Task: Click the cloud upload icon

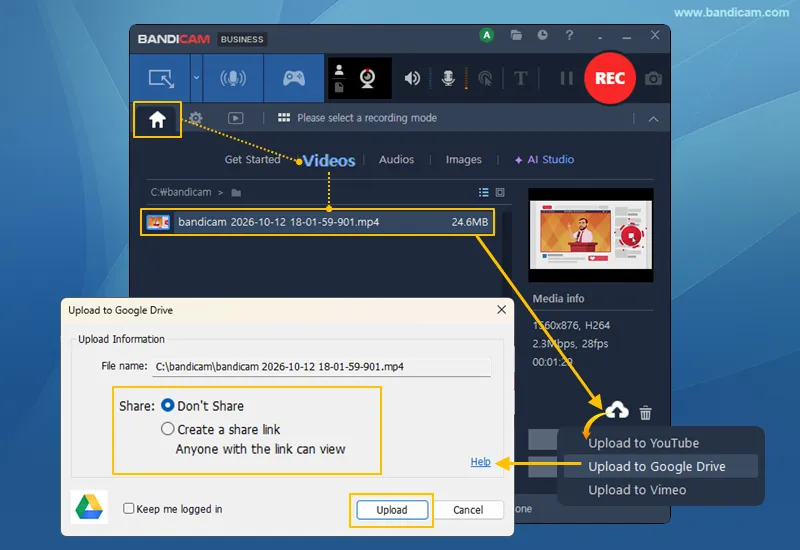Action: [x=617, y=411]
